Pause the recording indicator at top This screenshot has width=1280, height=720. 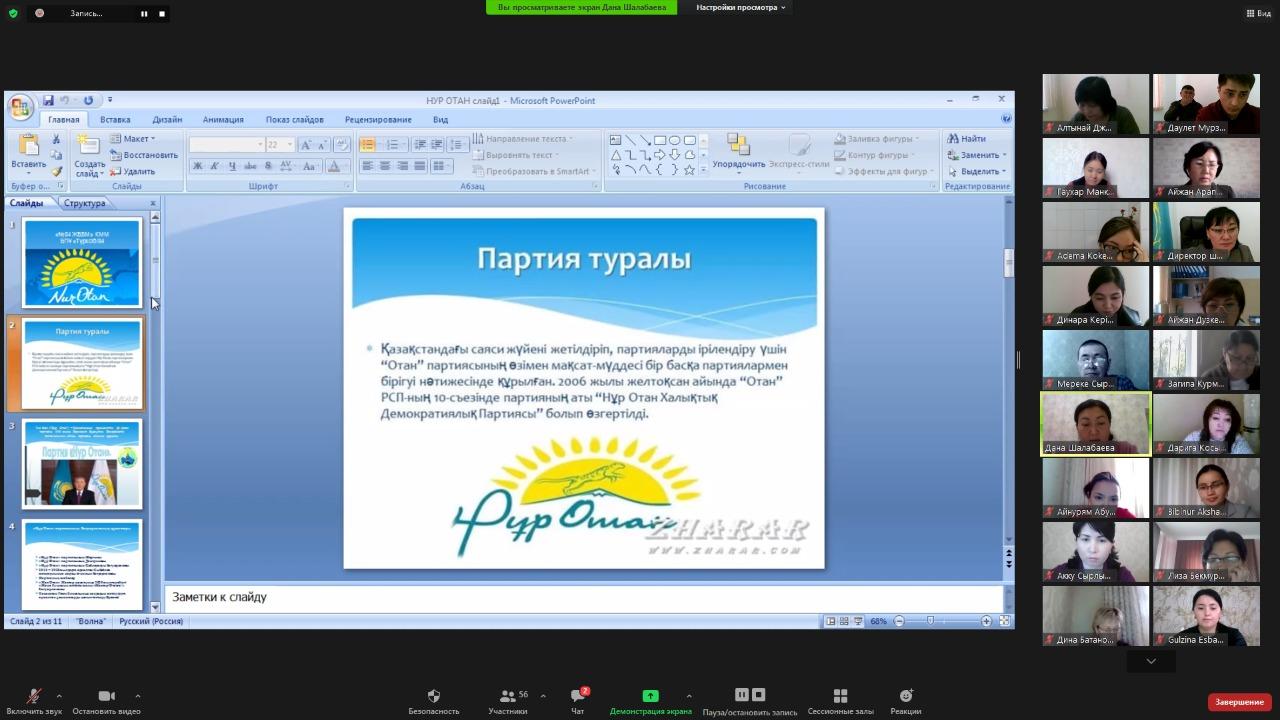click(144, 14)
